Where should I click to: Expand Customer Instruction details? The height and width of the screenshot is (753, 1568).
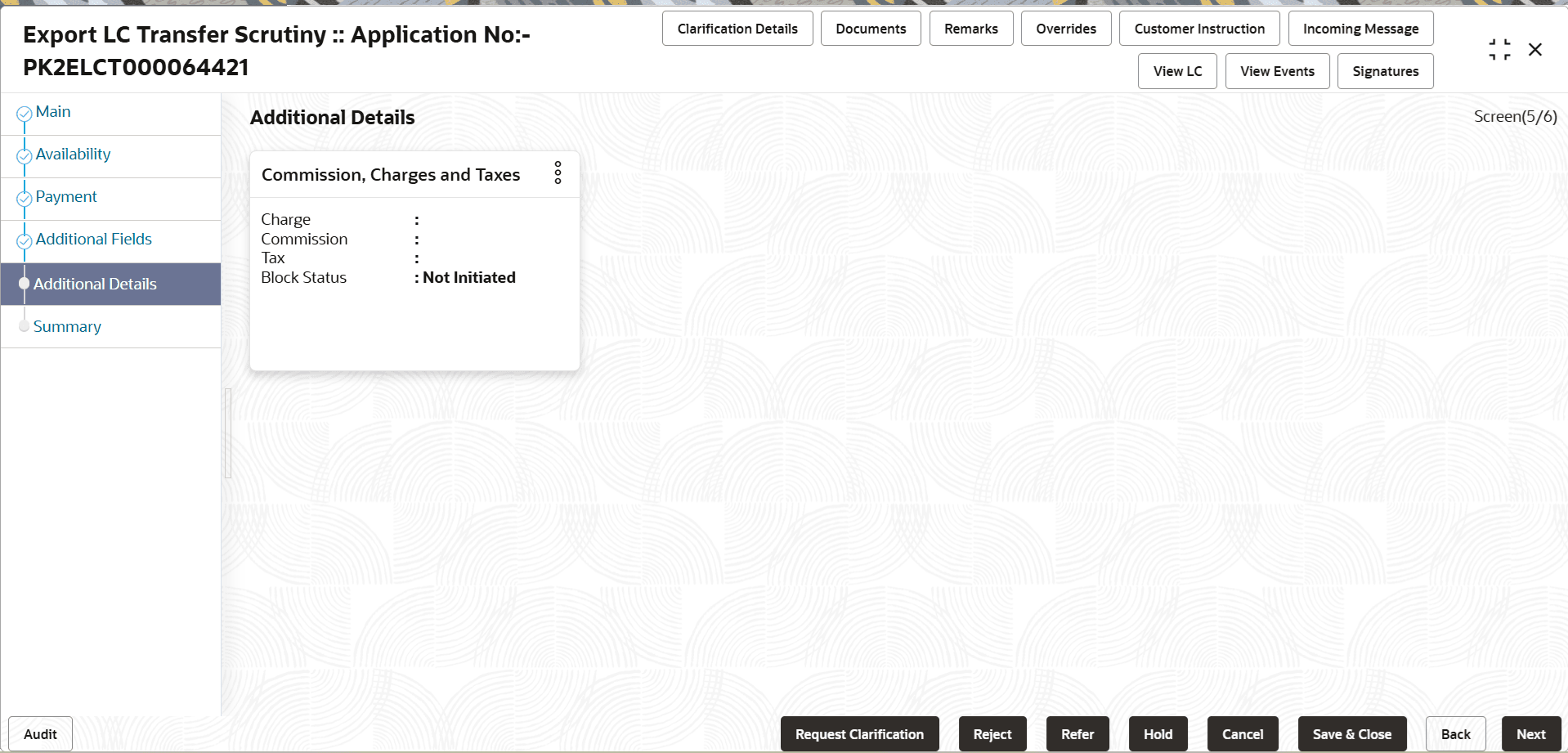point(1198,28)
